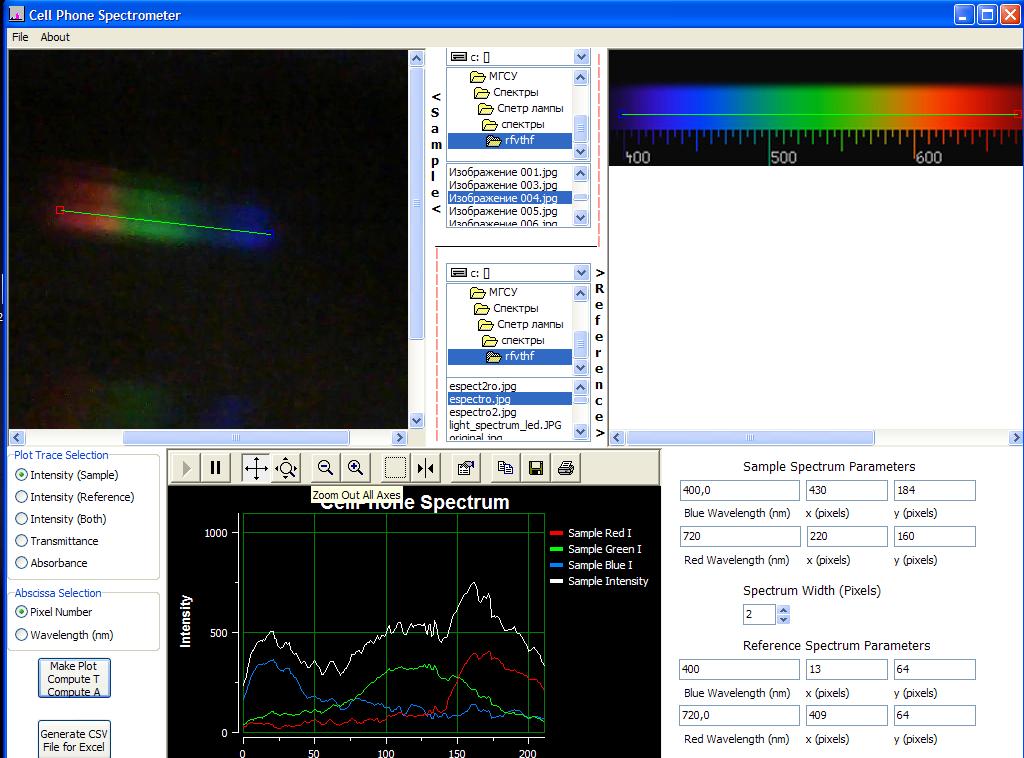Click Generate CSV File for Excel
The height and width of the screenshot is (758, 1024).
pos(75,739)
